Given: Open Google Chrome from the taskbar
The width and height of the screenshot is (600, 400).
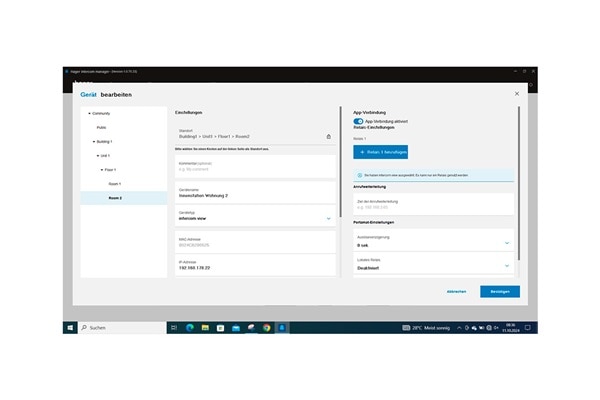Looking at the screenshot, I should pos(267,327).
